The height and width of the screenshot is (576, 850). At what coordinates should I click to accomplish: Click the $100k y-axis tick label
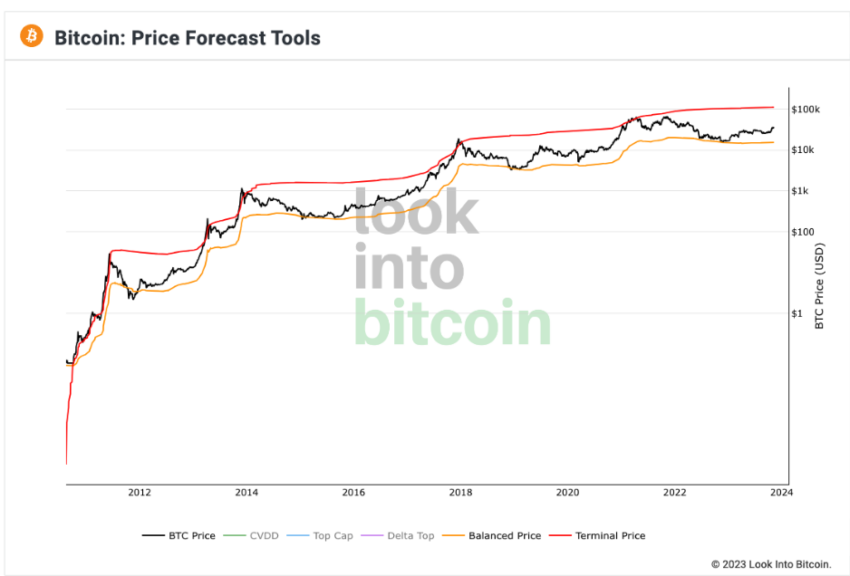coord(806,109)
